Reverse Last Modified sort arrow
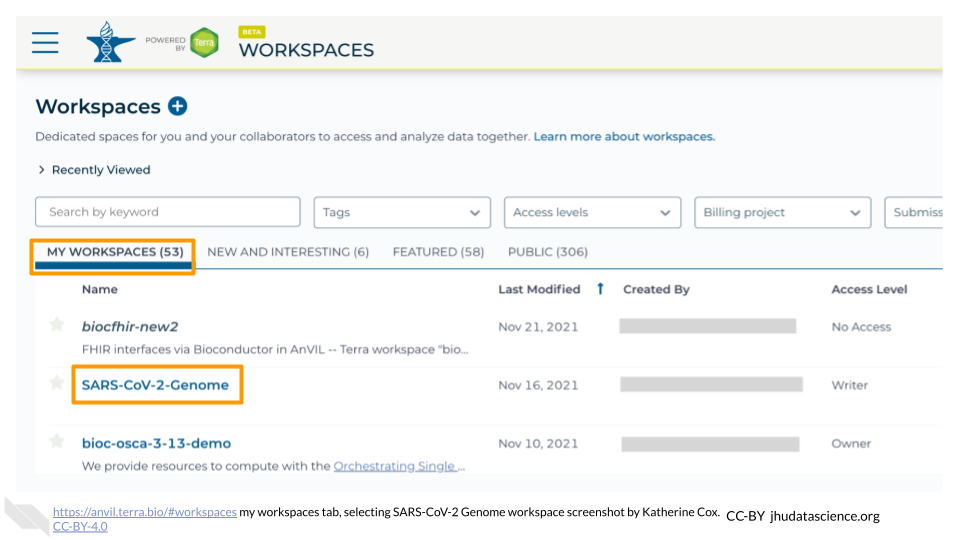The image size is (960, 540). (600, 288)
